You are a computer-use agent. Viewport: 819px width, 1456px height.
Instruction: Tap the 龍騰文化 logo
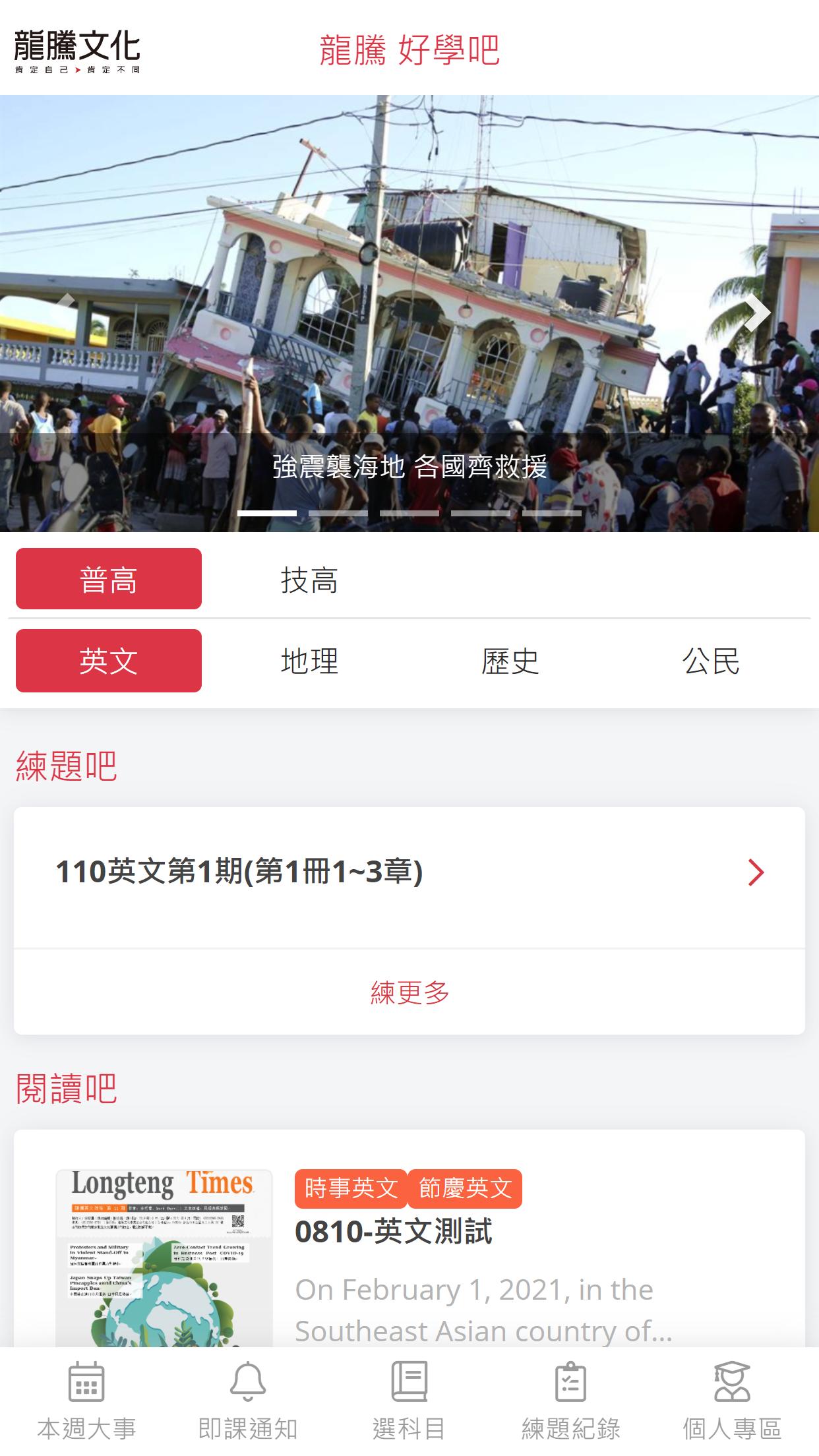click(77, 51)
